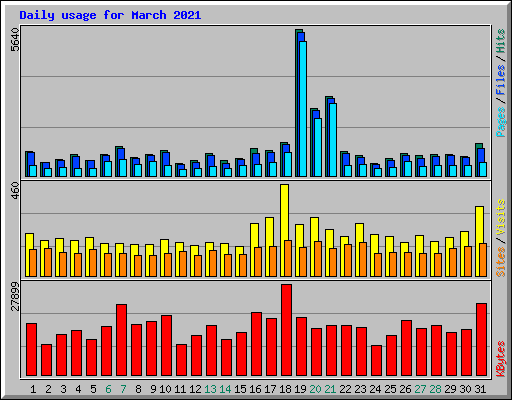The height and width of the screenshot is (400, 512).
Task: Click day 10 on the x-axis
Action: tap(165, 389)
